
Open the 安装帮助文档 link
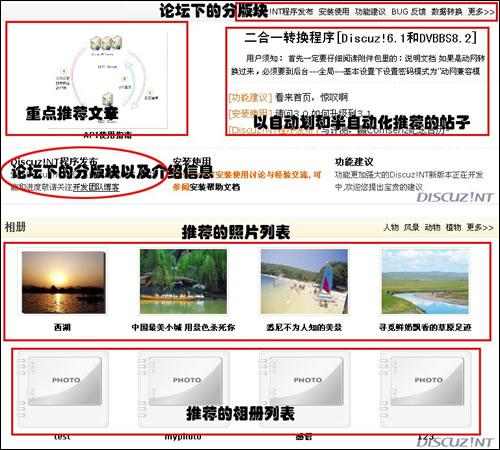click(x=215, y=187)
